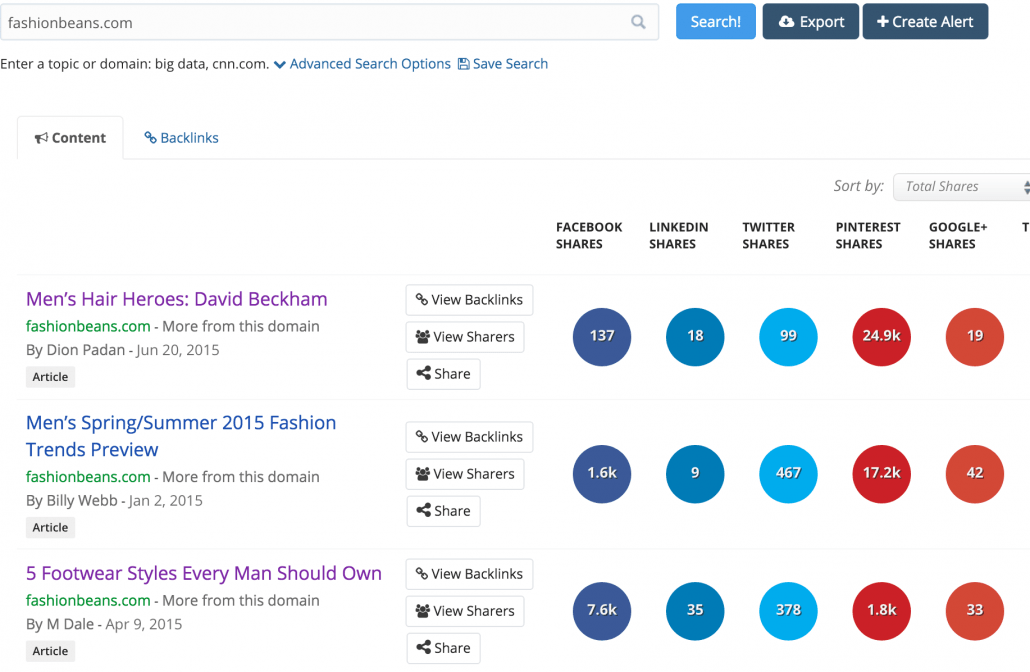Click More from this domain under Footwear article
Image resolution: width=1030 pixels, height=672 pixels.
[240, 600]
